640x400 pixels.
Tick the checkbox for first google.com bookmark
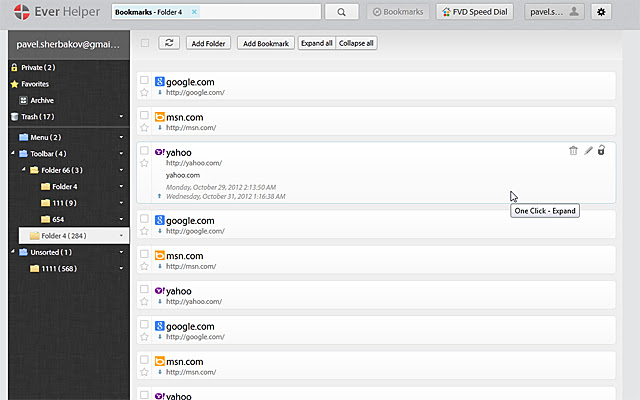(145, 80)
